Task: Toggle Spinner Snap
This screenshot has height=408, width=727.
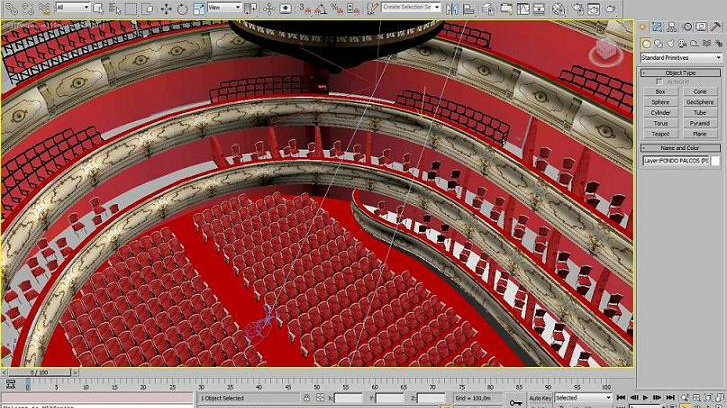Action: [x=353, y=8]
